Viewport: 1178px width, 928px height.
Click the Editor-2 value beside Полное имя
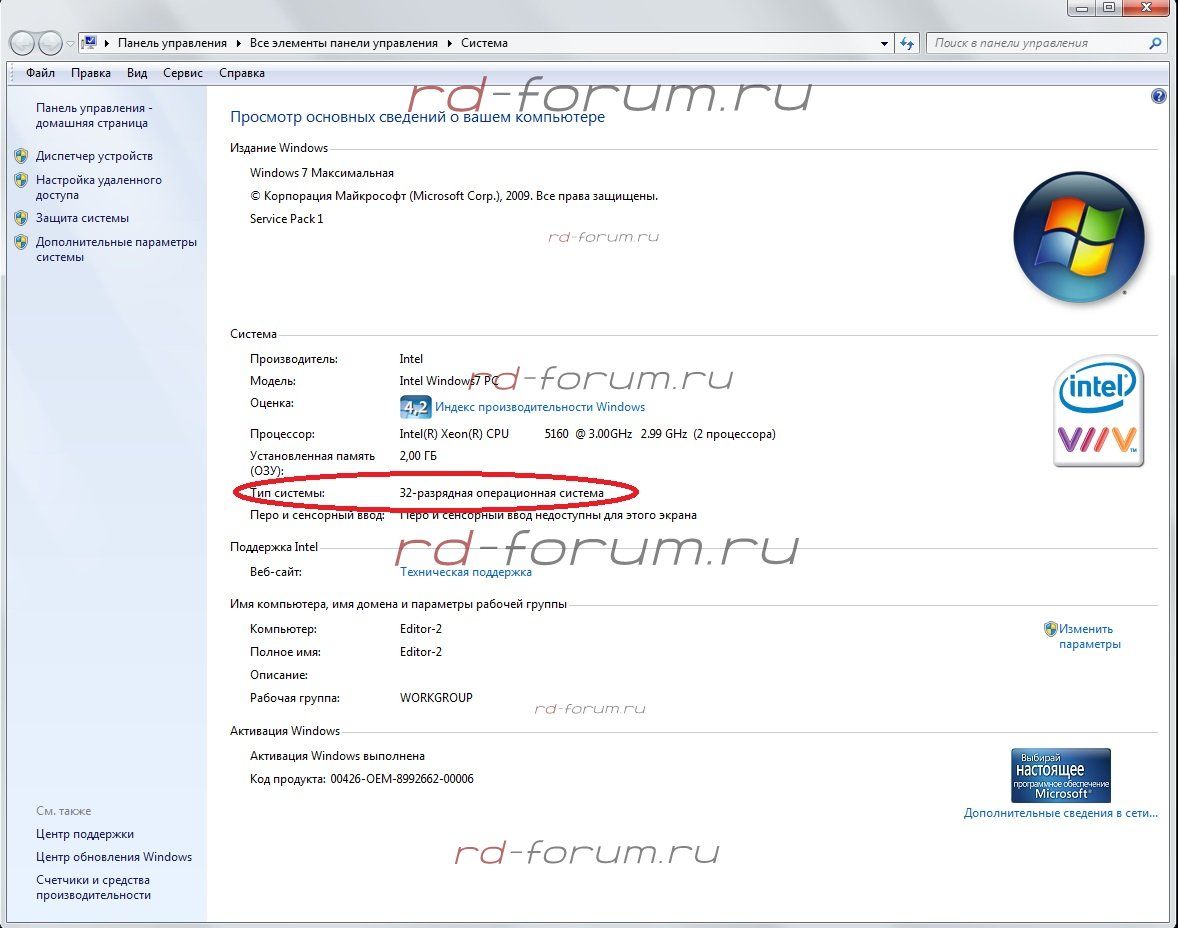[421, 652]
